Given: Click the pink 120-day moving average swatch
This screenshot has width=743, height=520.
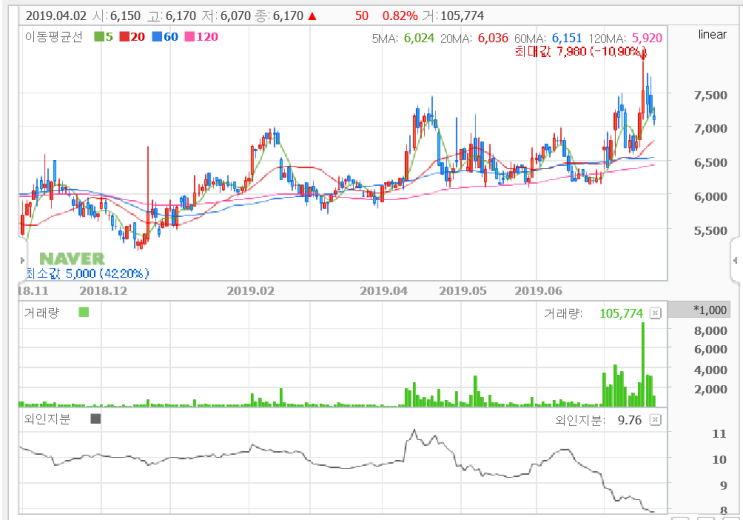Looking at the screenshot, I should click(190, 36).
